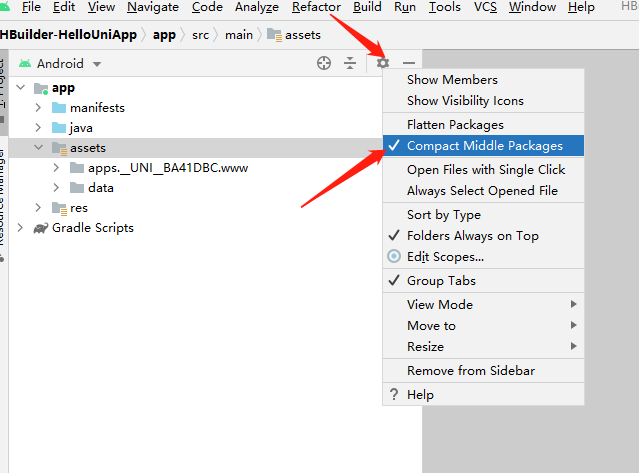639x473 pixels.
Task: Toggle Folders Always on Top option
Action: pos(483,236)
